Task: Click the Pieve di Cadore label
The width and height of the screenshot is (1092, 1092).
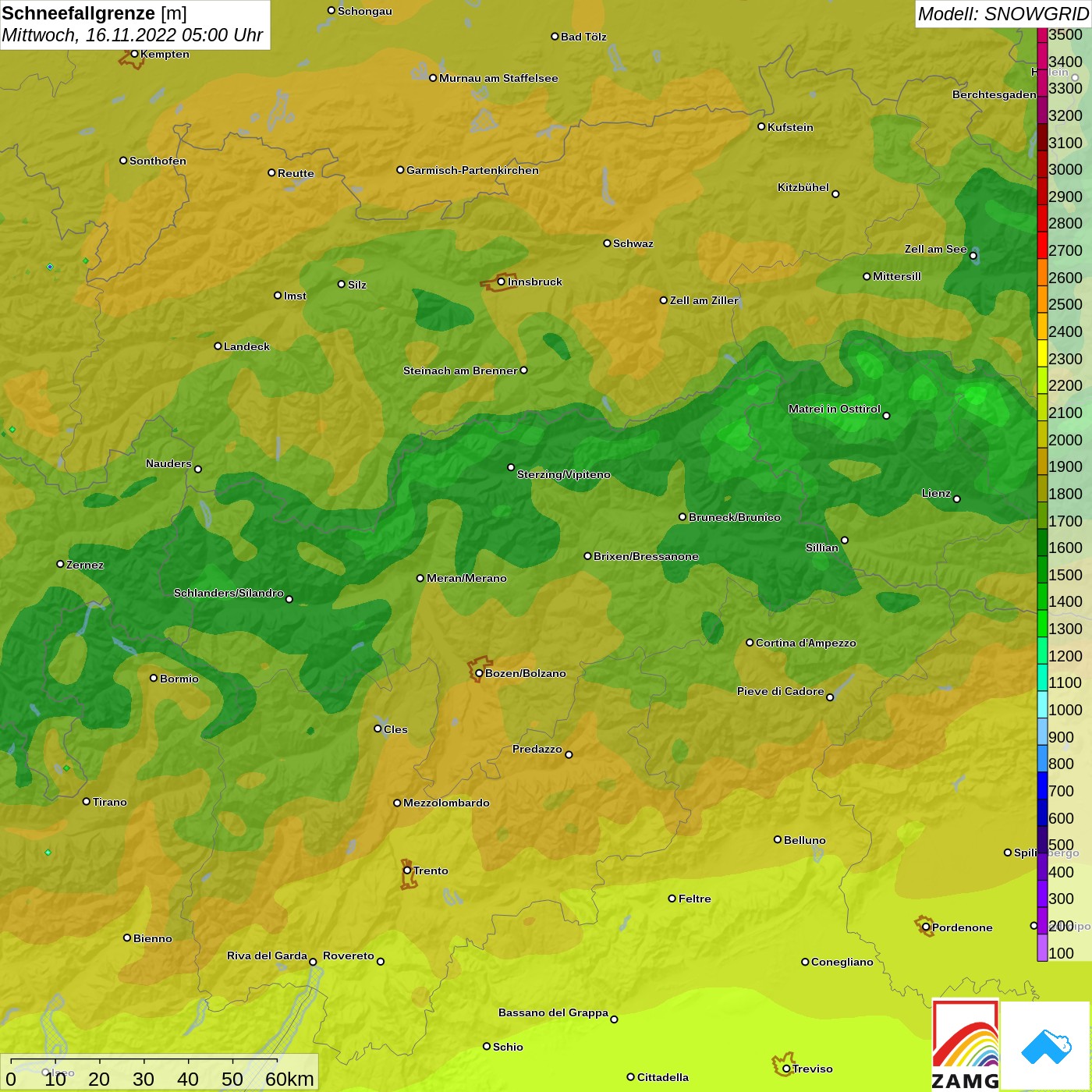Action: [x=781, y=691]
